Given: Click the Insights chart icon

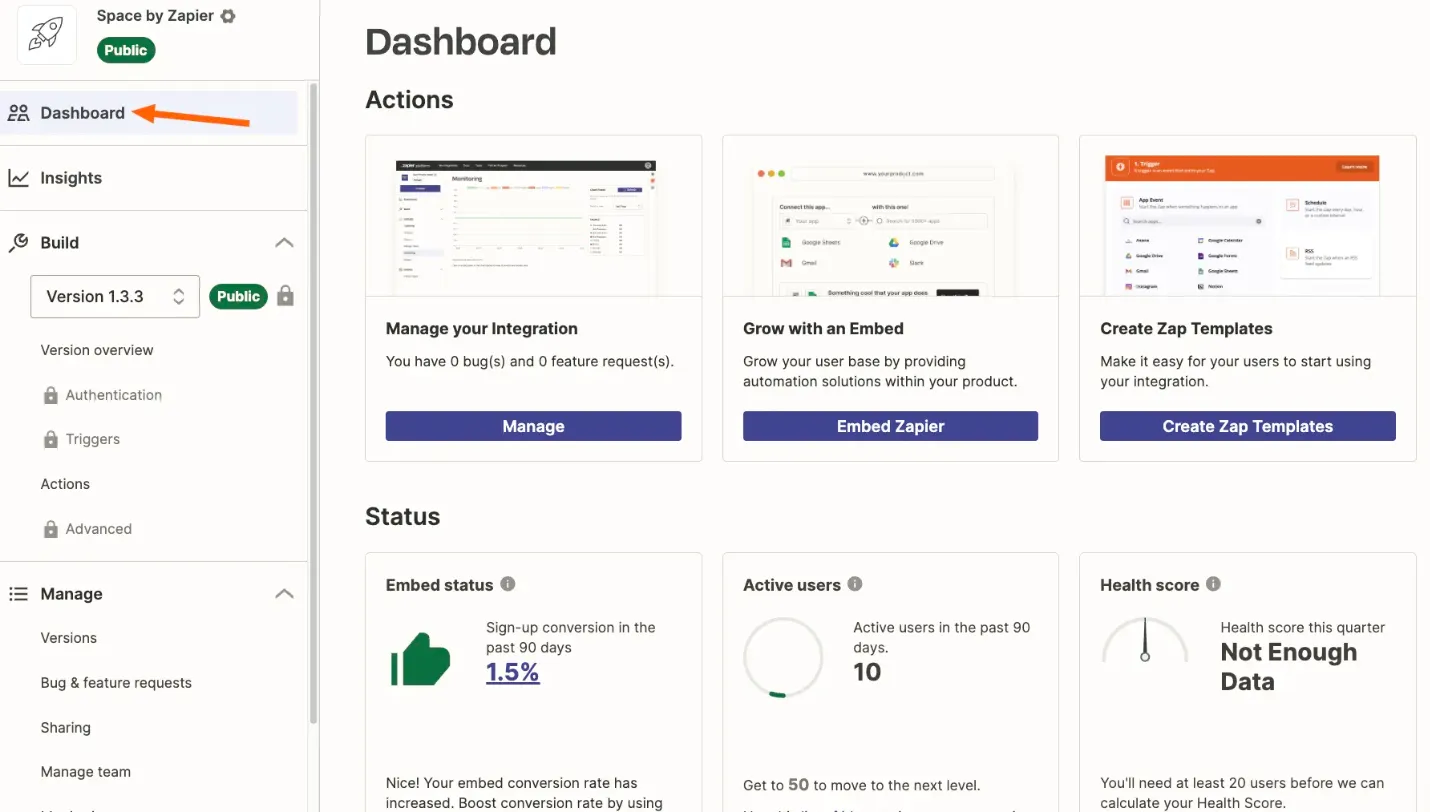Looking at the screenshot, I should (x=19, y=178).
